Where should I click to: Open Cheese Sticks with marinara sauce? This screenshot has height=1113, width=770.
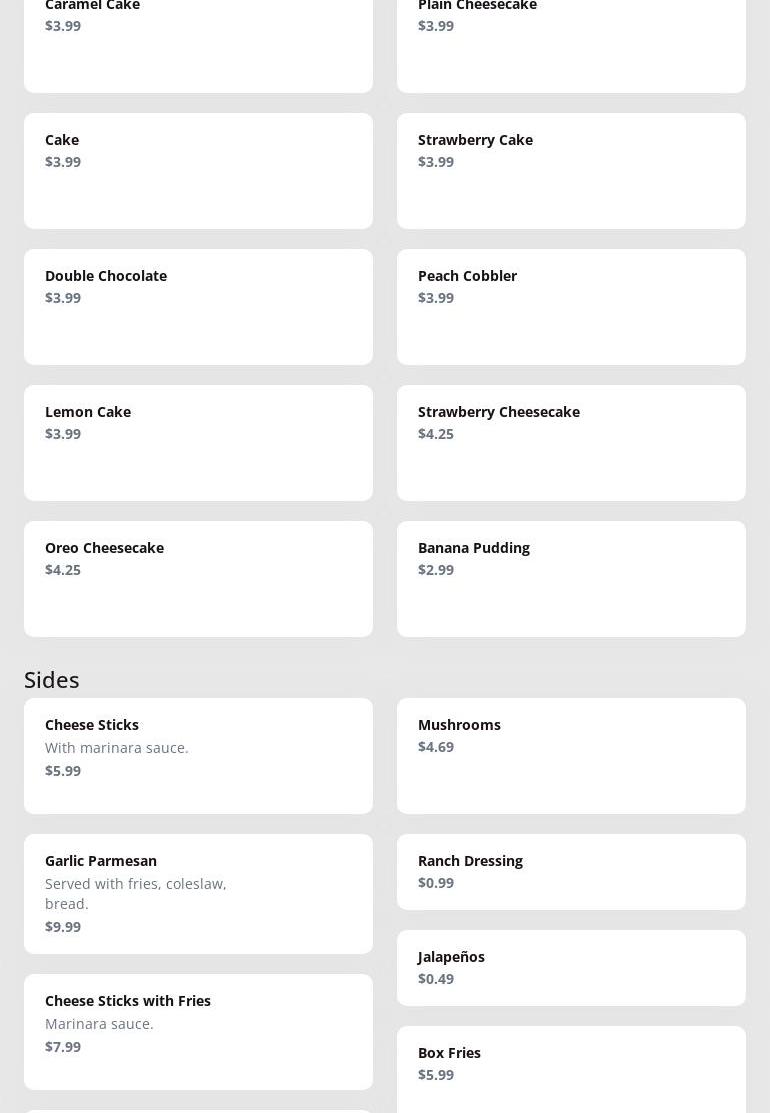(x=198, y=755)
